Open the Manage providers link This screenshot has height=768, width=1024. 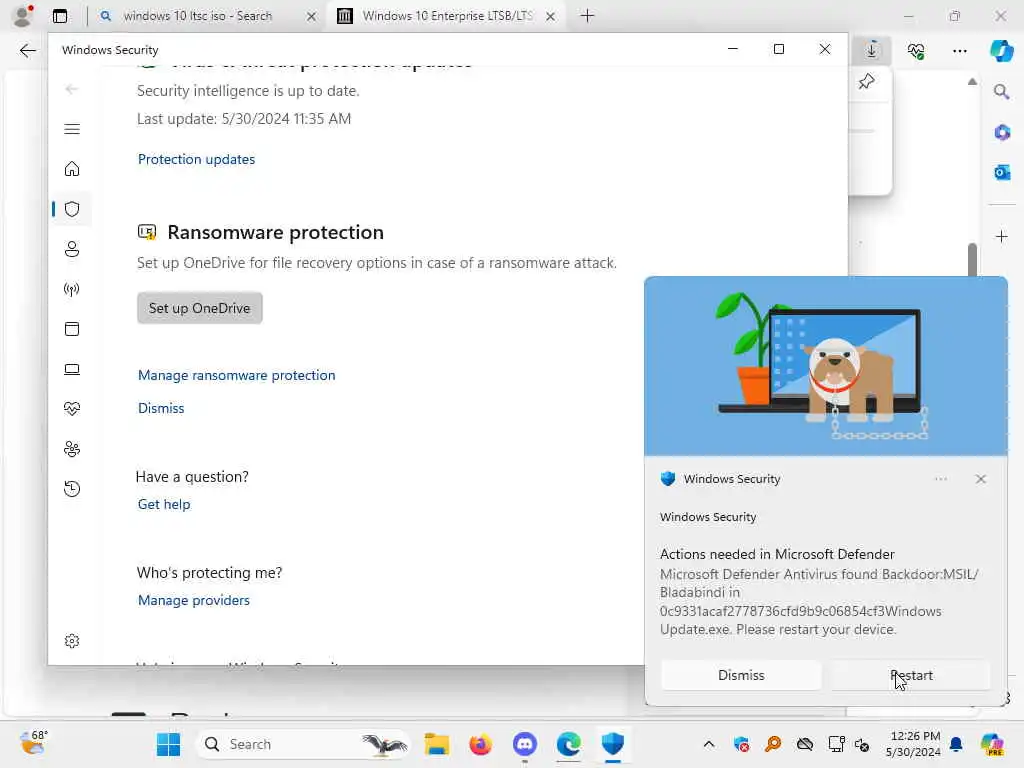(193, 600)
